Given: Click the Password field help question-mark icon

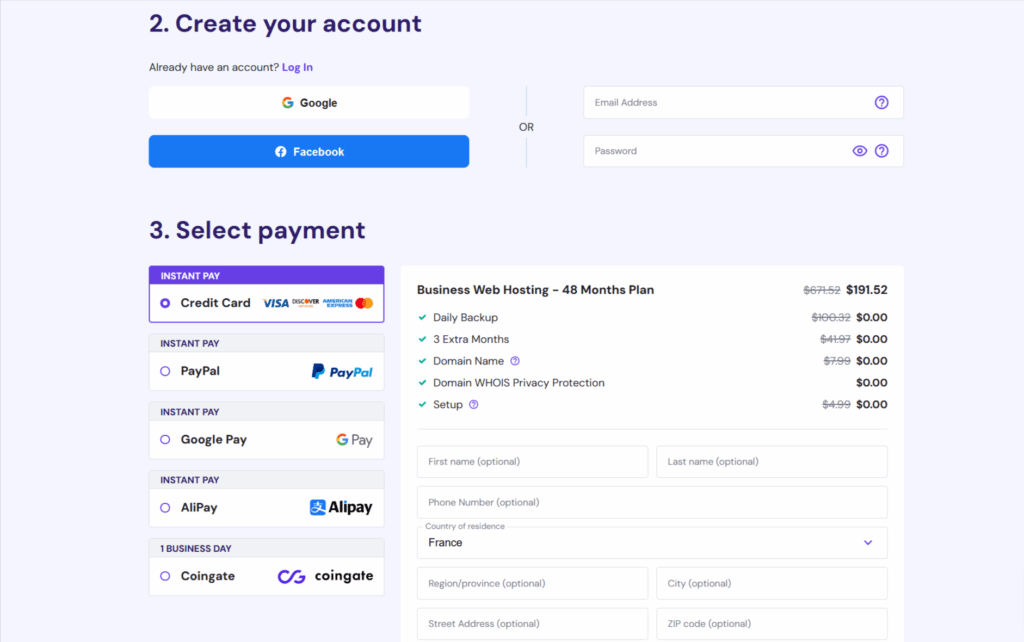Looking at the screenshot, I should 881,151.
